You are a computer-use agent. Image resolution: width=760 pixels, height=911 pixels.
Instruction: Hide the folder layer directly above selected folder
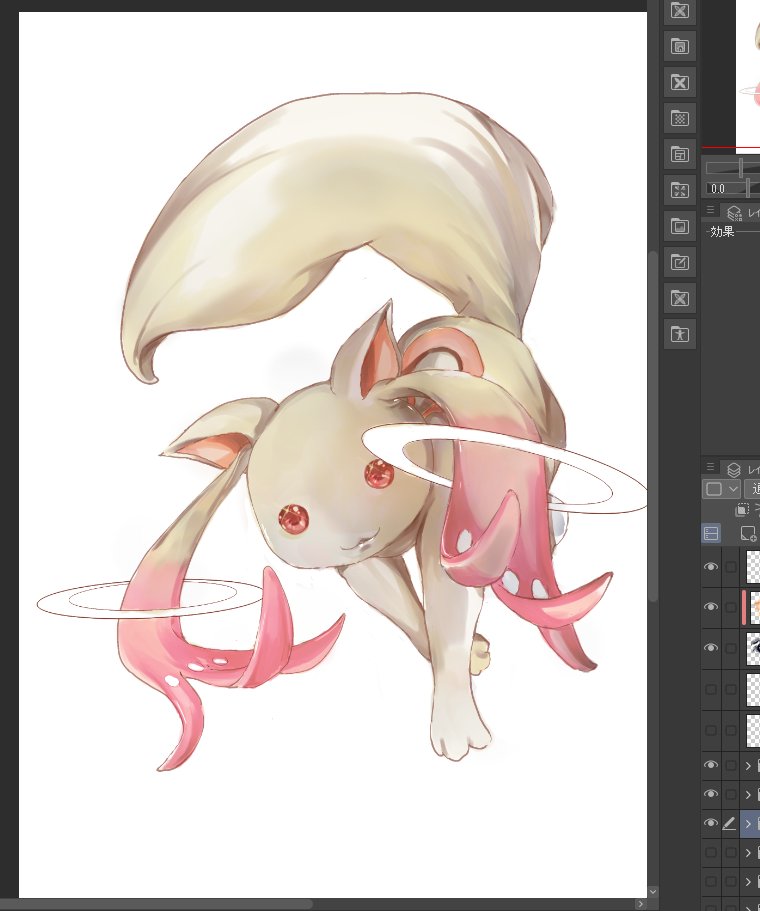(x=711, y=794)
